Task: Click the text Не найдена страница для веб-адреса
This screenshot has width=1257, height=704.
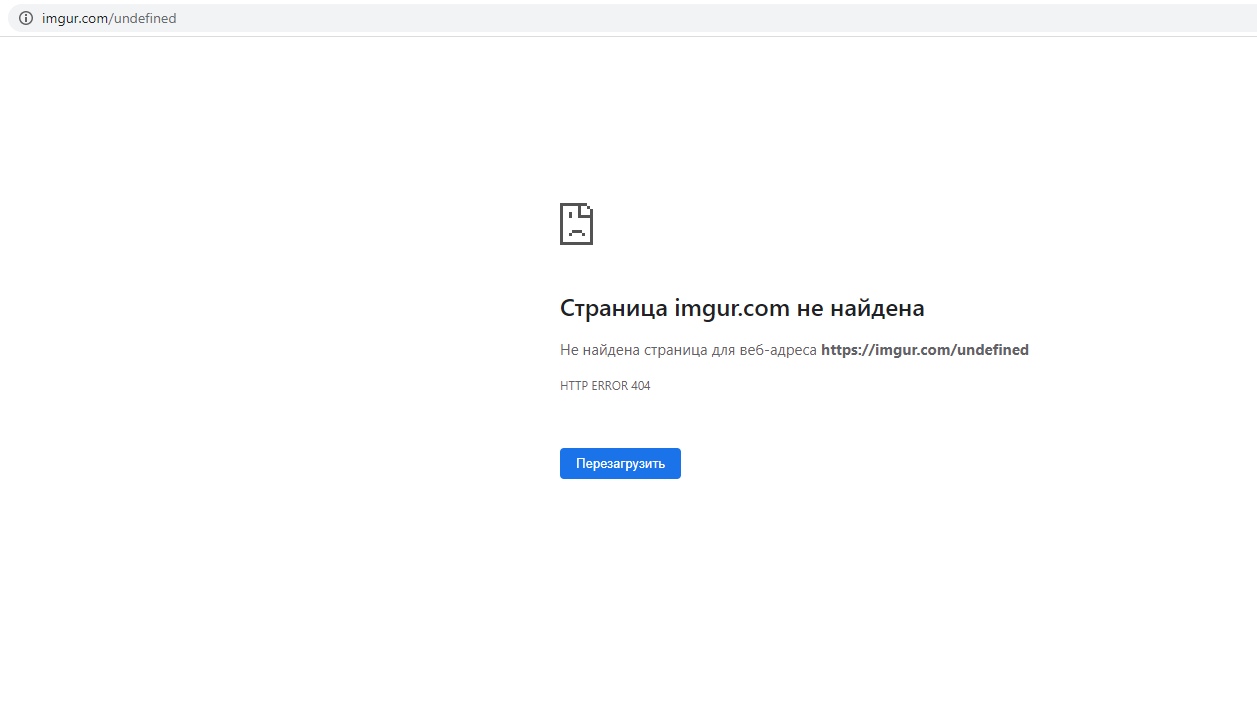Action: click(x=688, y=350)
